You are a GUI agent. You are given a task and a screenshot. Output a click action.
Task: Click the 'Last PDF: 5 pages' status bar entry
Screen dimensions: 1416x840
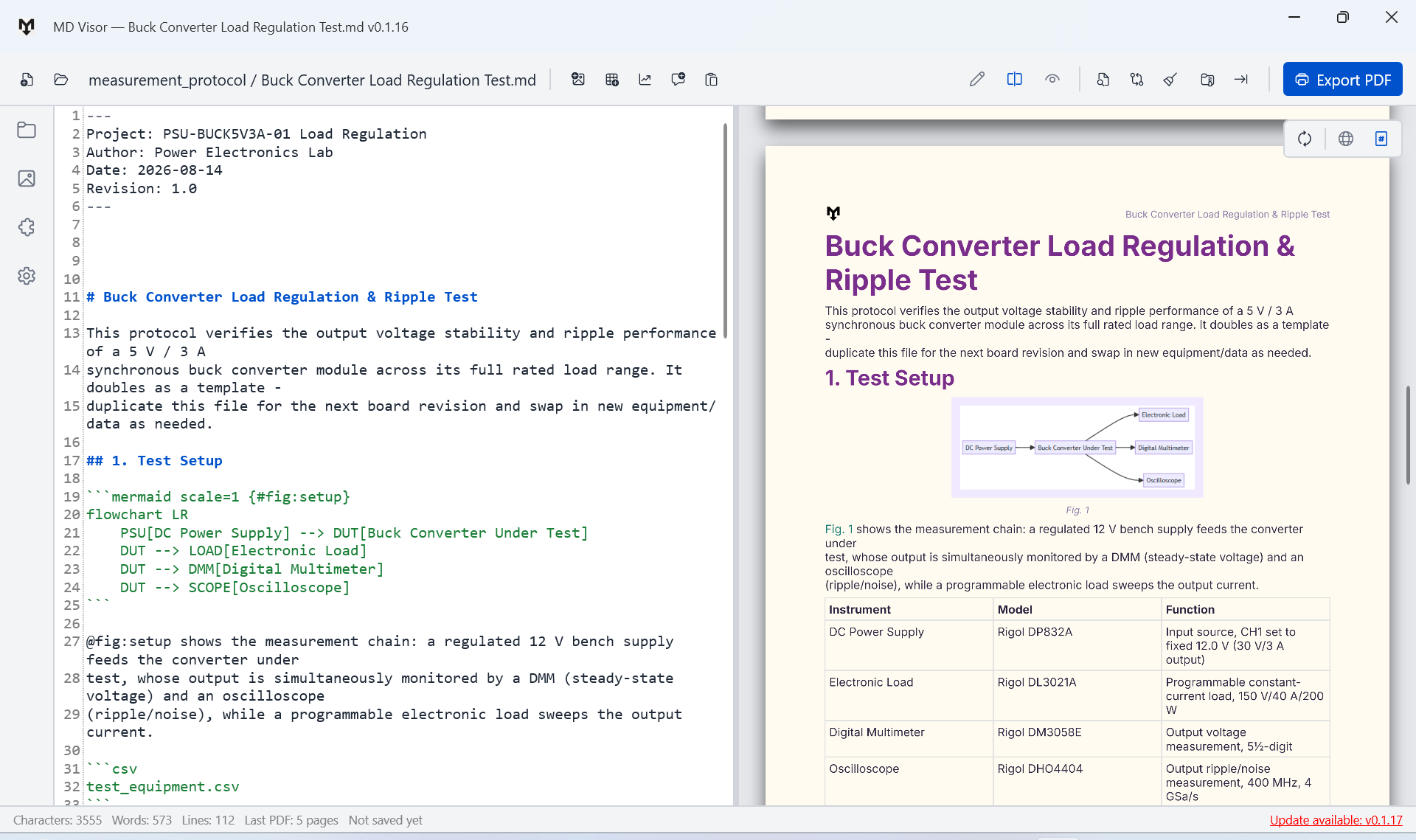(x=291, y=820)
